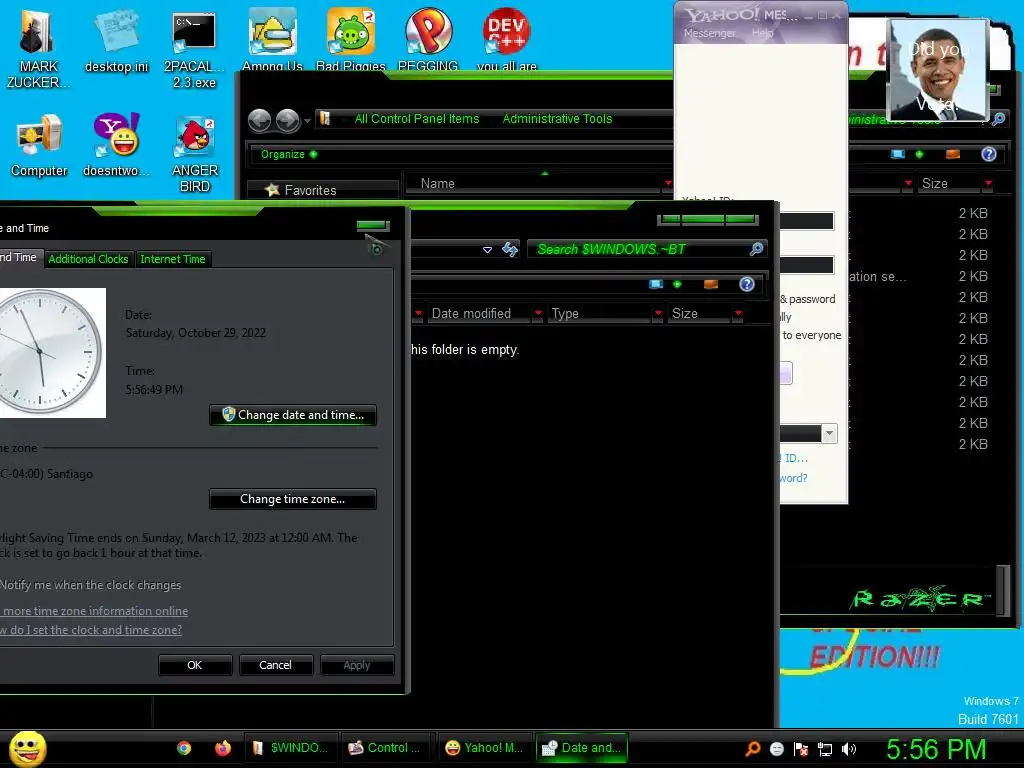The width and height of the screenshot is (1024, 768).
Task: Open help in Administrative Tools toolbar
Action: [989, 154]
